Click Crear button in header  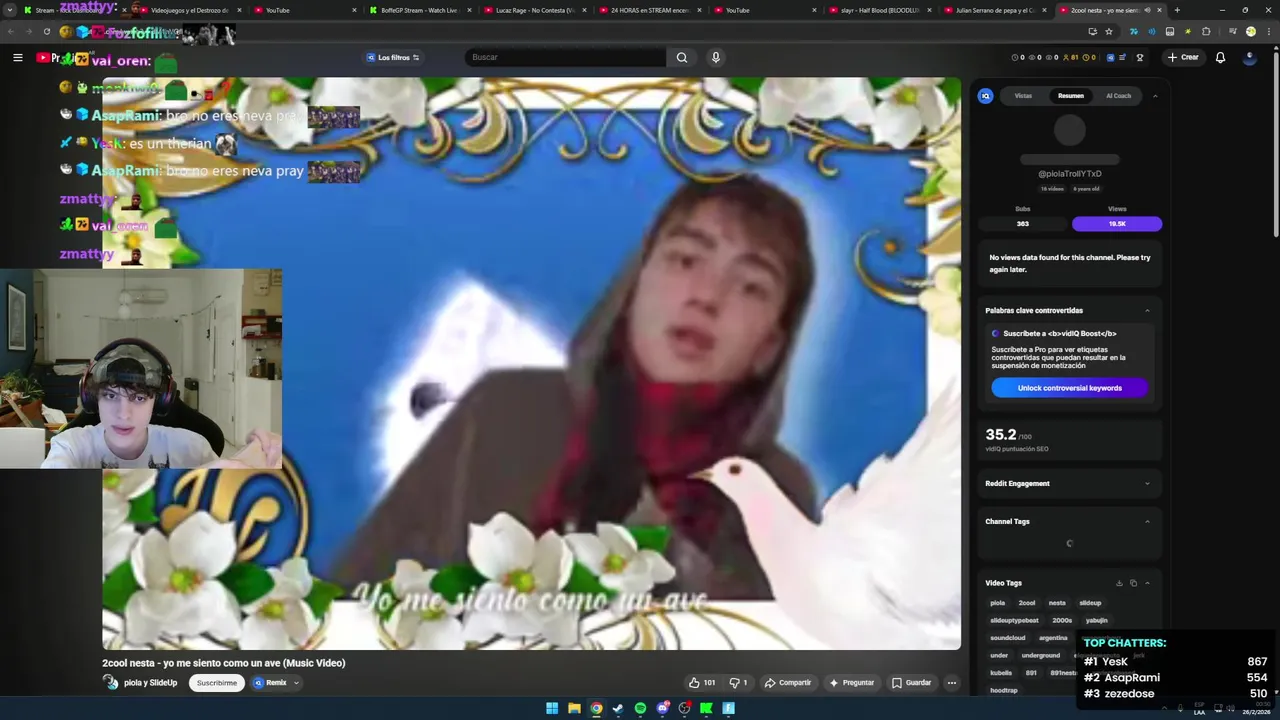tap(1182, 57)
